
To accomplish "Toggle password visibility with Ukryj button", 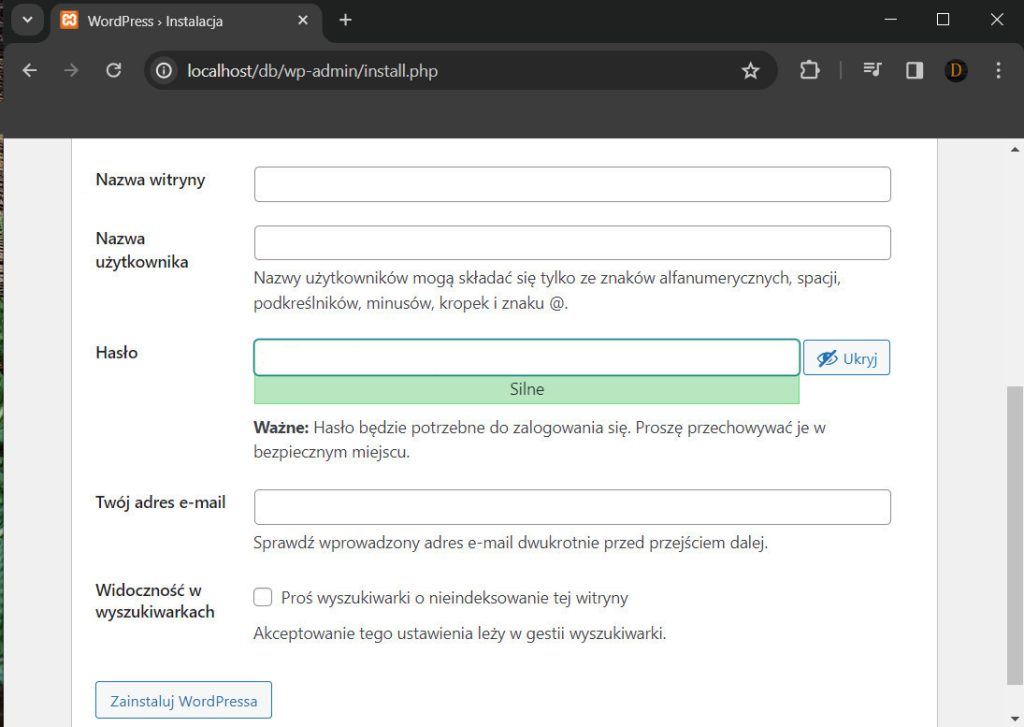I will (846, 358).
